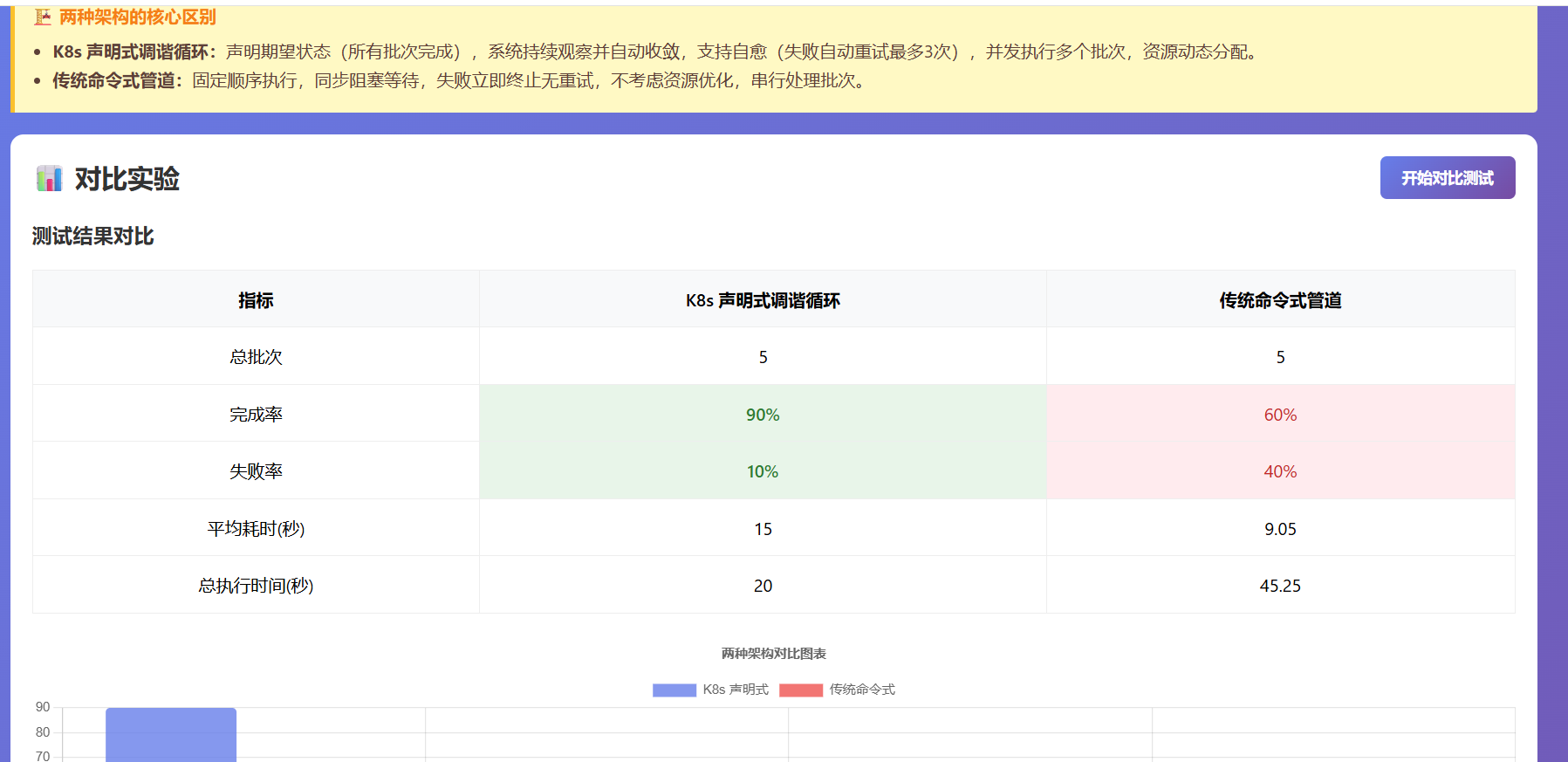
Task: Click the 失败率 row label
Action: click(256, 471)
